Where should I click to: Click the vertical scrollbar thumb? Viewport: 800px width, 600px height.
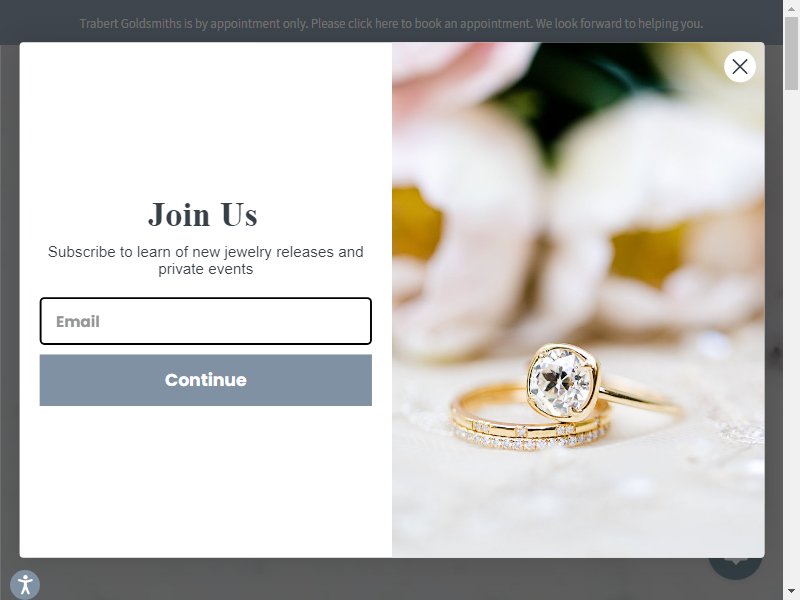click(x=791, y=54)
